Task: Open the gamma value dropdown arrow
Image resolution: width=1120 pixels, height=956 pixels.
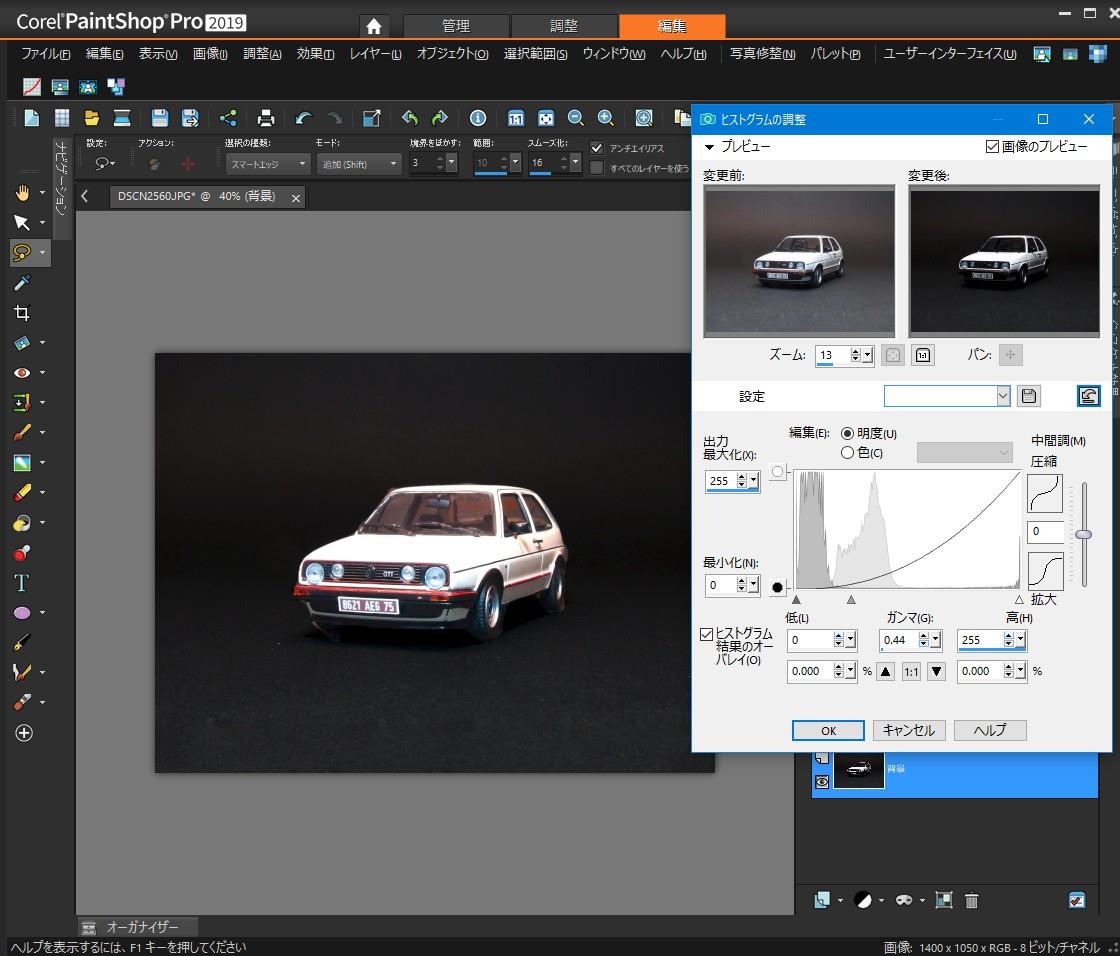Action: pos(936,640)
